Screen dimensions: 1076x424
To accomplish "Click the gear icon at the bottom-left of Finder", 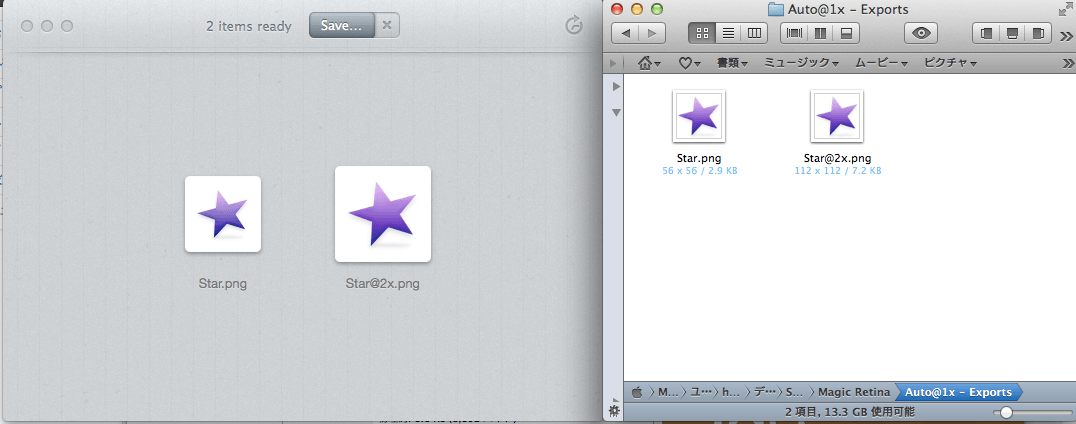I will click(614, 411).
